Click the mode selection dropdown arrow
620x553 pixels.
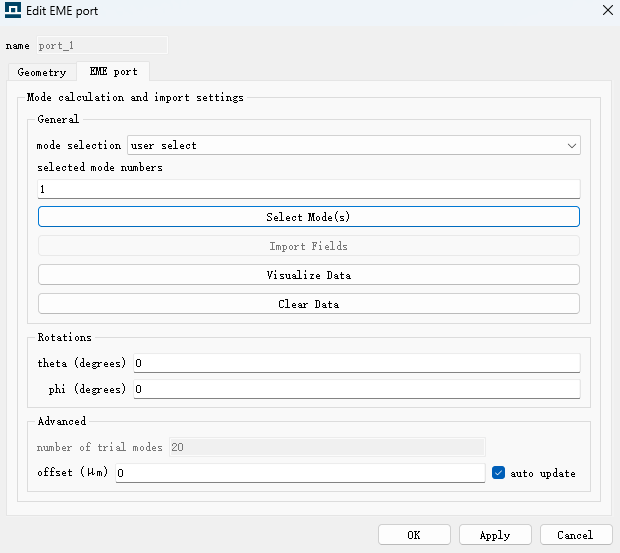pos(571,145)
